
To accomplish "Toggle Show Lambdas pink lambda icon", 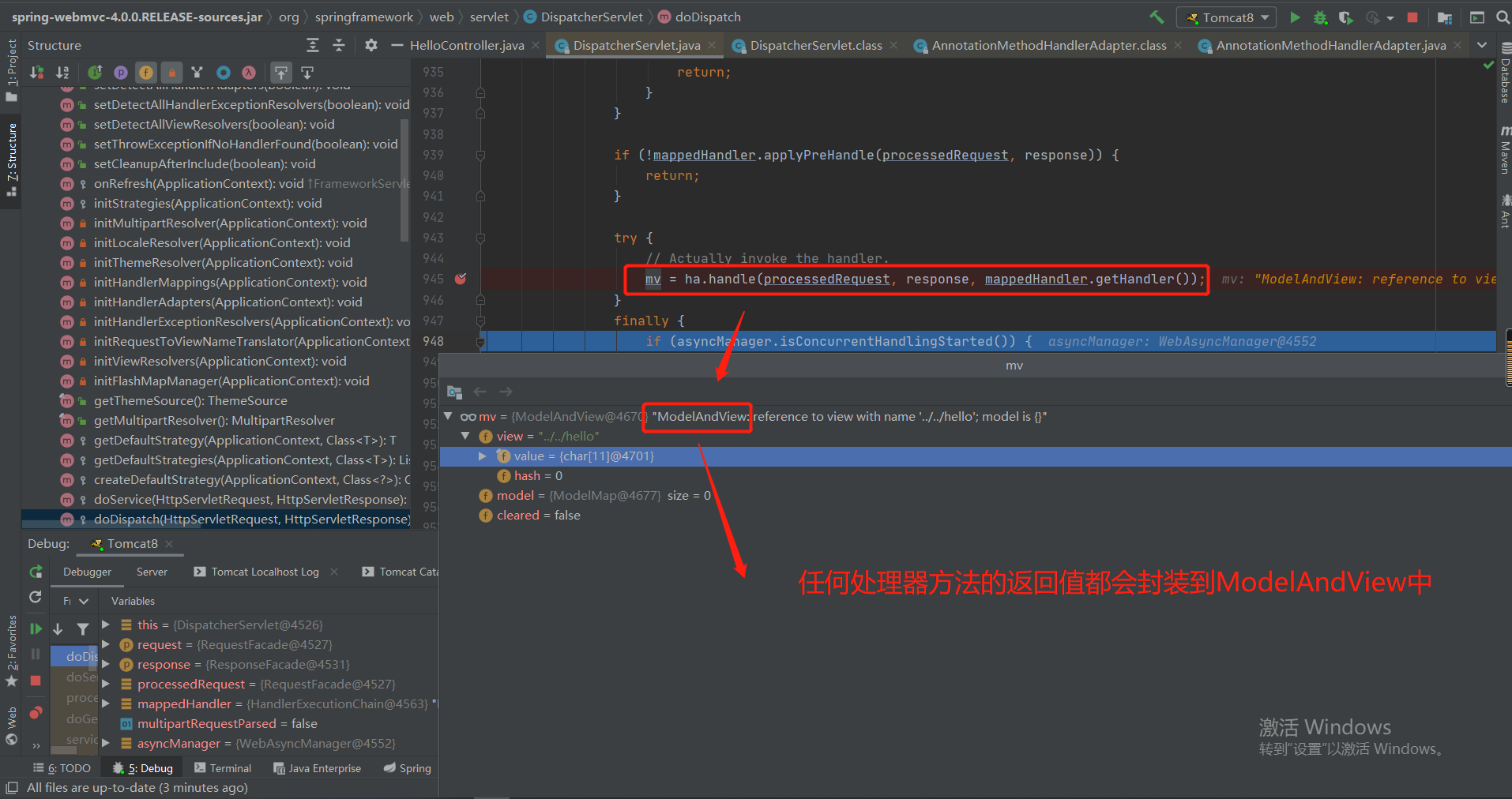I will (249, 73).
